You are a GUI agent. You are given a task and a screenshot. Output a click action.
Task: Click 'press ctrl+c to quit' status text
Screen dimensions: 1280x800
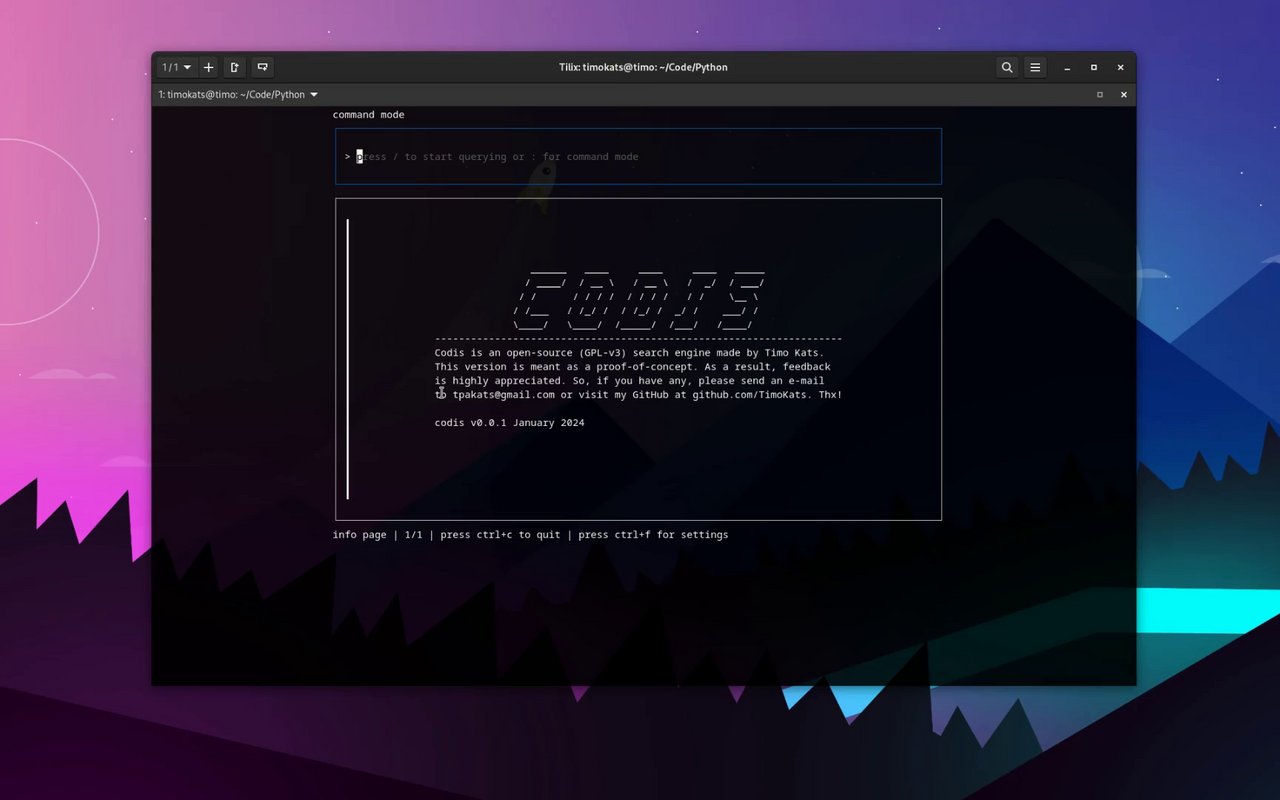tap(501, 535)
